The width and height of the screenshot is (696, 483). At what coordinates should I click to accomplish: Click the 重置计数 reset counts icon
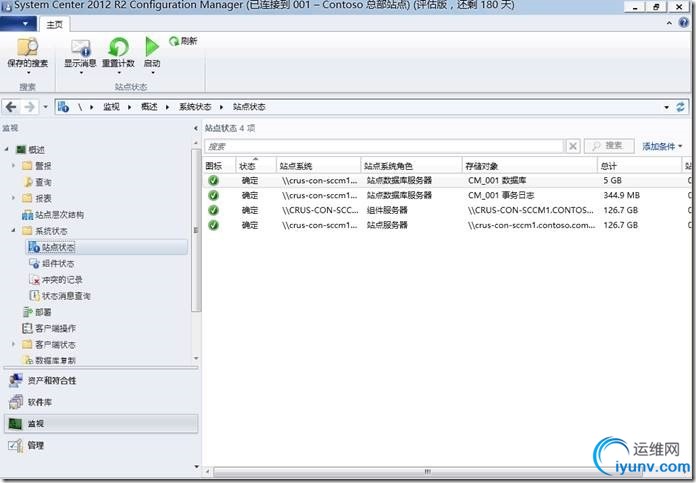(119, 47)
